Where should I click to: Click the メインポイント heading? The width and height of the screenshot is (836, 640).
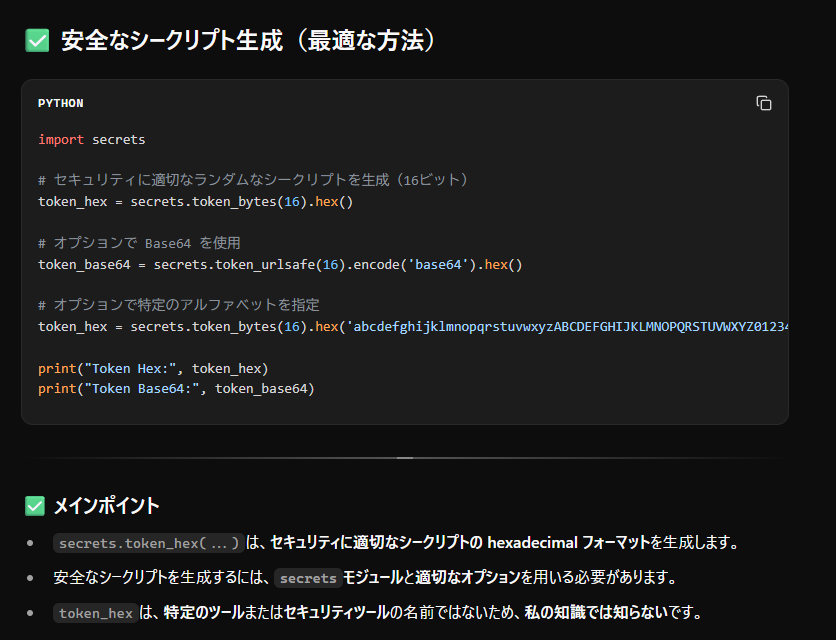pos(107,506)
